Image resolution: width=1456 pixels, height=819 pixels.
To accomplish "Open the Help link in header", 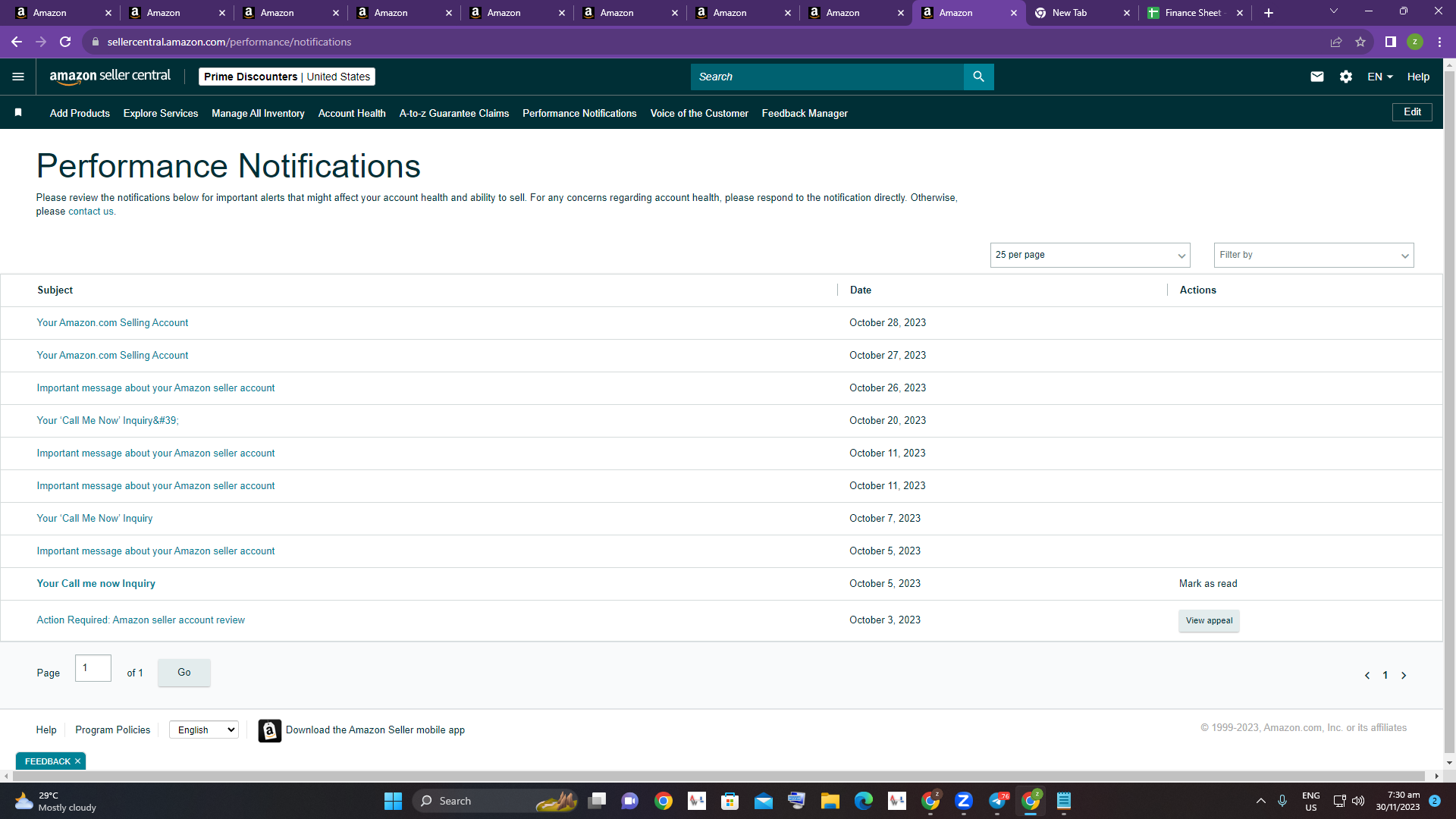I will [x=1418, y=77].
